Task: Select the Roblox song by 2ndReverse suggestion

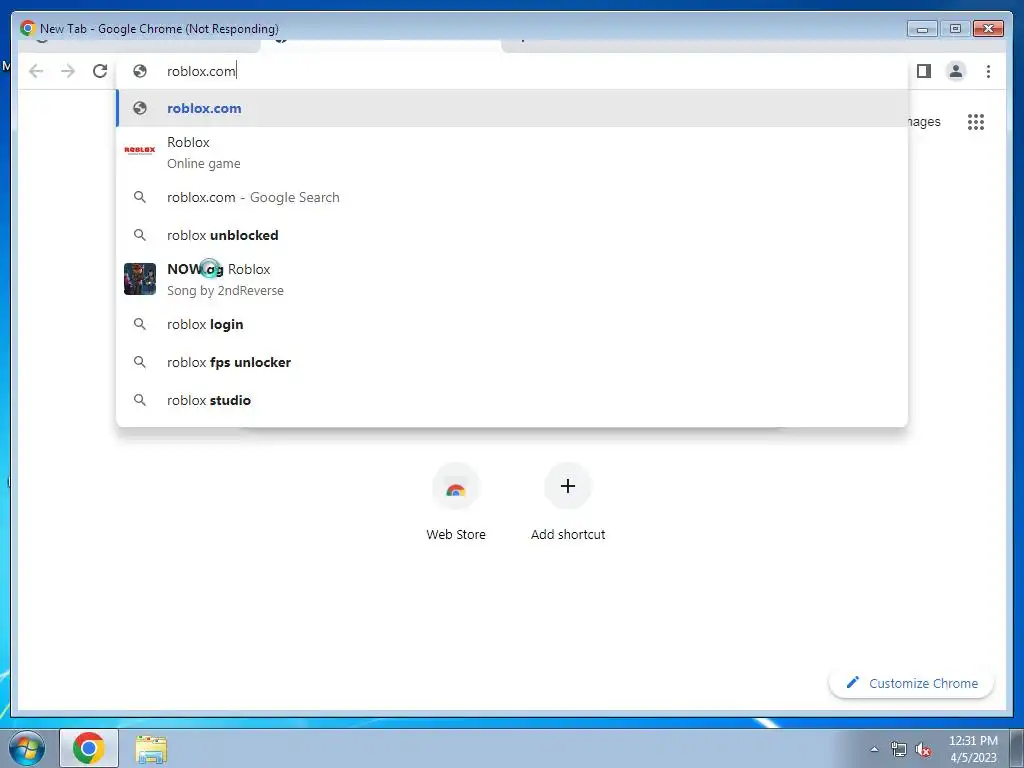Action: [x=513, y=280]
